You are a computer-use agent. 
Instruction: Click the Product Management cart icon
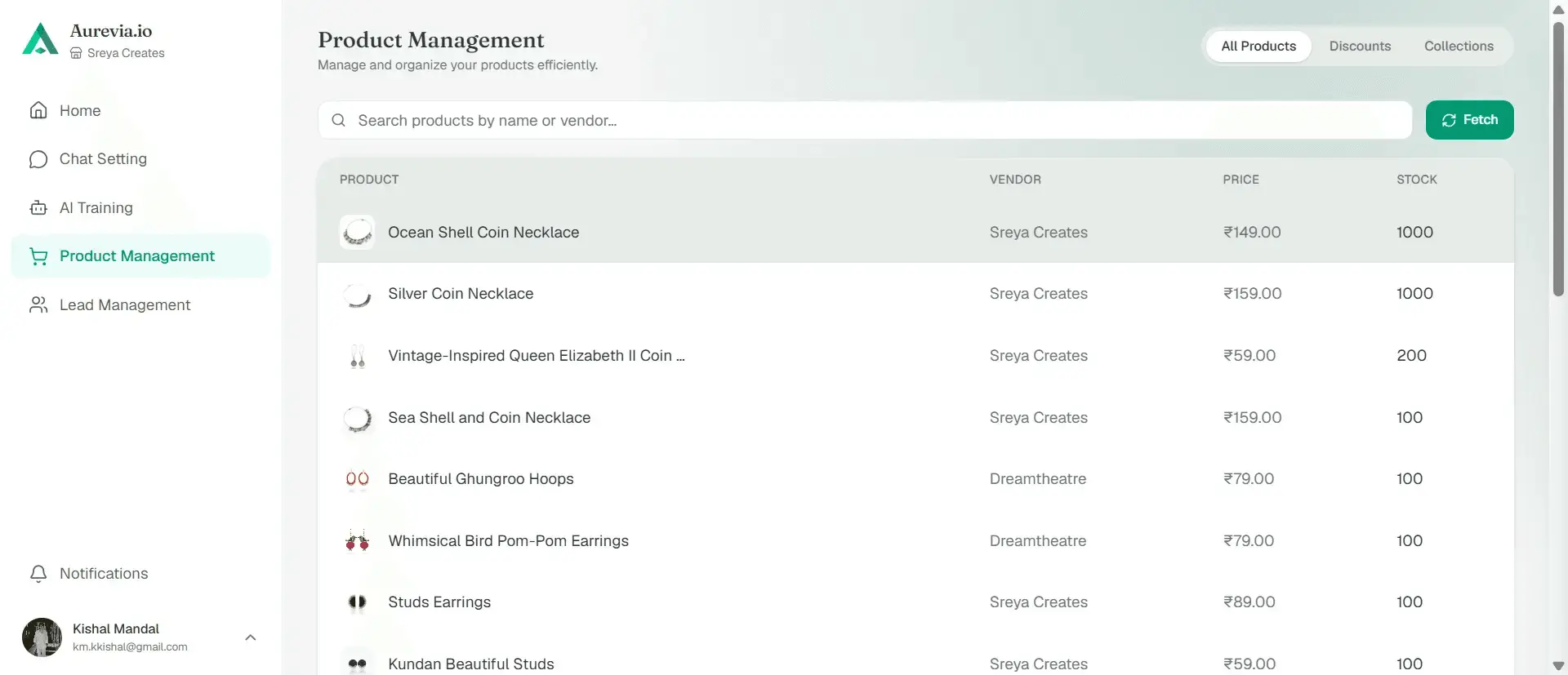(x=38, y=256)
